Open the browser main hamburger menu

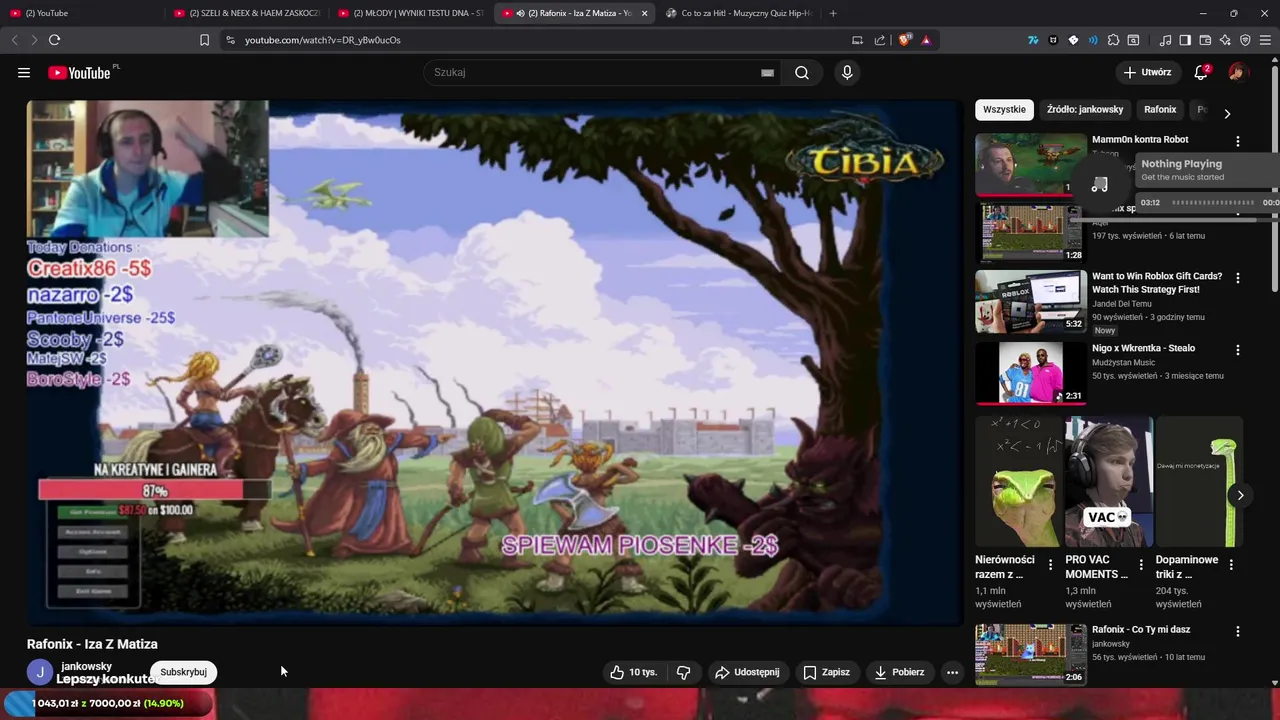[1265, 40]
